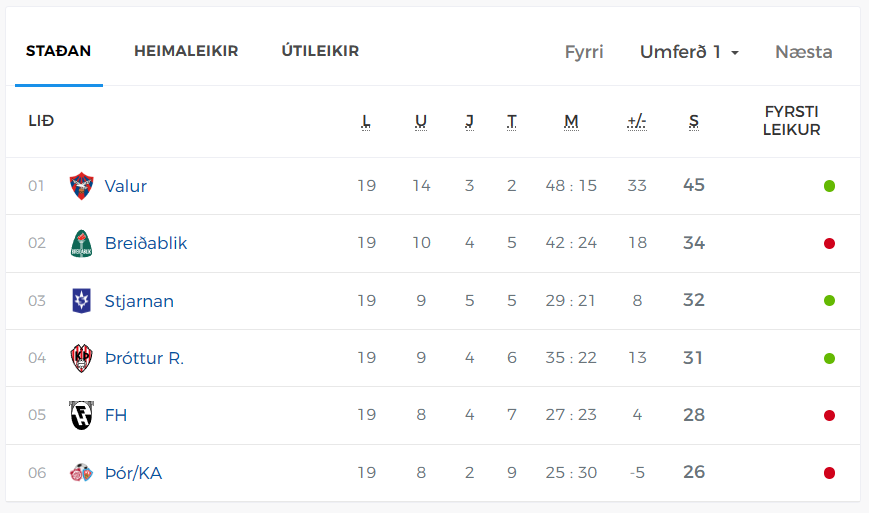This screenshot has height=513, width=869.
Task: Click Breiðablik's red first-match indicator dot
Action: [x=829, y=243]
